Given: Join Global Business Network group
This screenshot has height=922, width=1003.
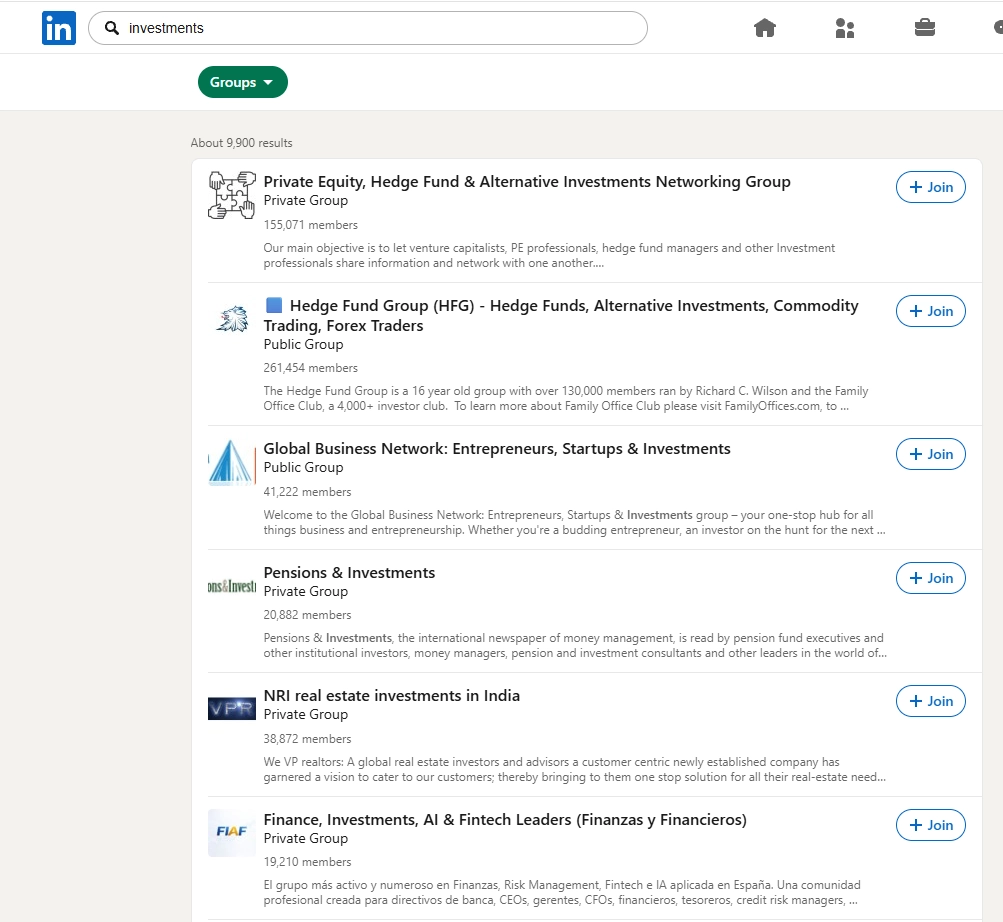Looking at the screenshot, I should tap(931, 454).
